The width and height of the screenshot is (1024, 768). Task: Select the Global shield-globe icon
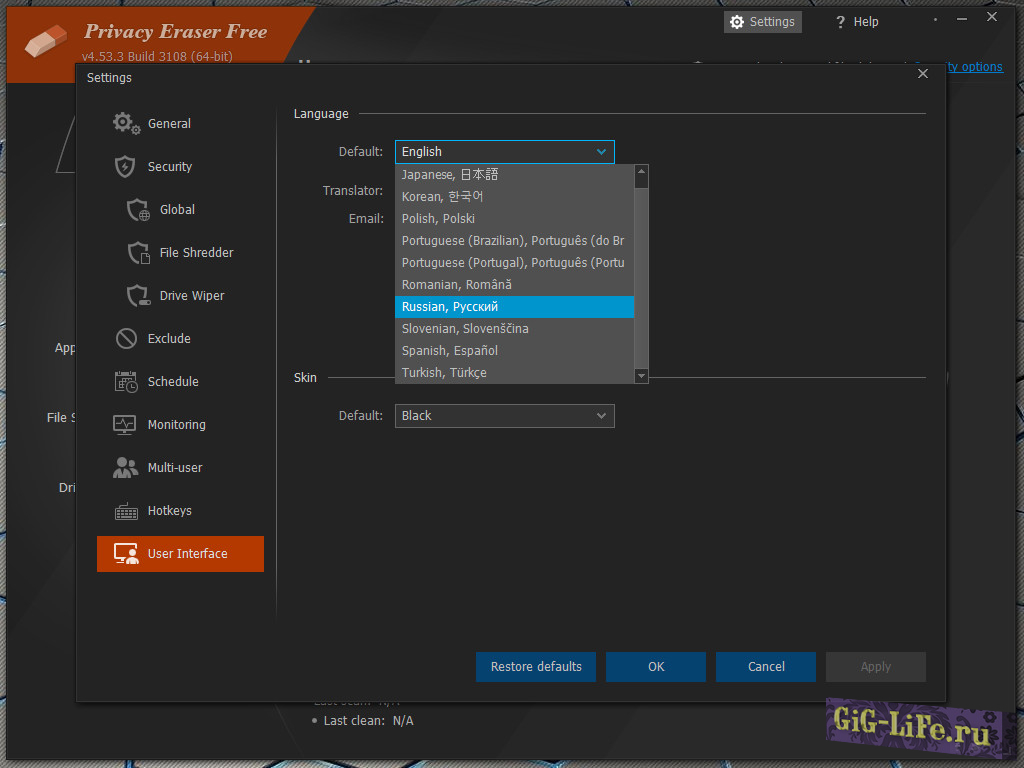138,210
